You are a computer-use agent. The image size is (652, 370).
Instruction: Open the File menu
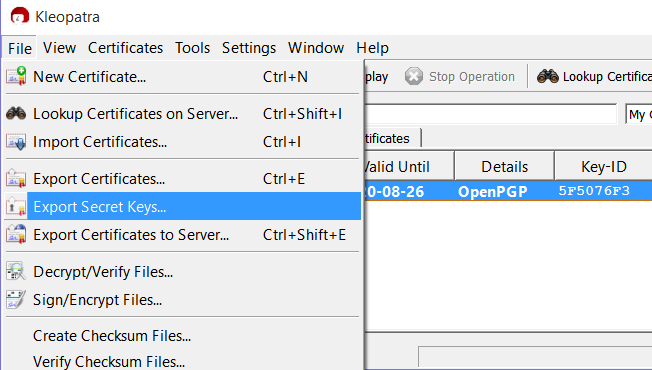(x=20, y=48)
